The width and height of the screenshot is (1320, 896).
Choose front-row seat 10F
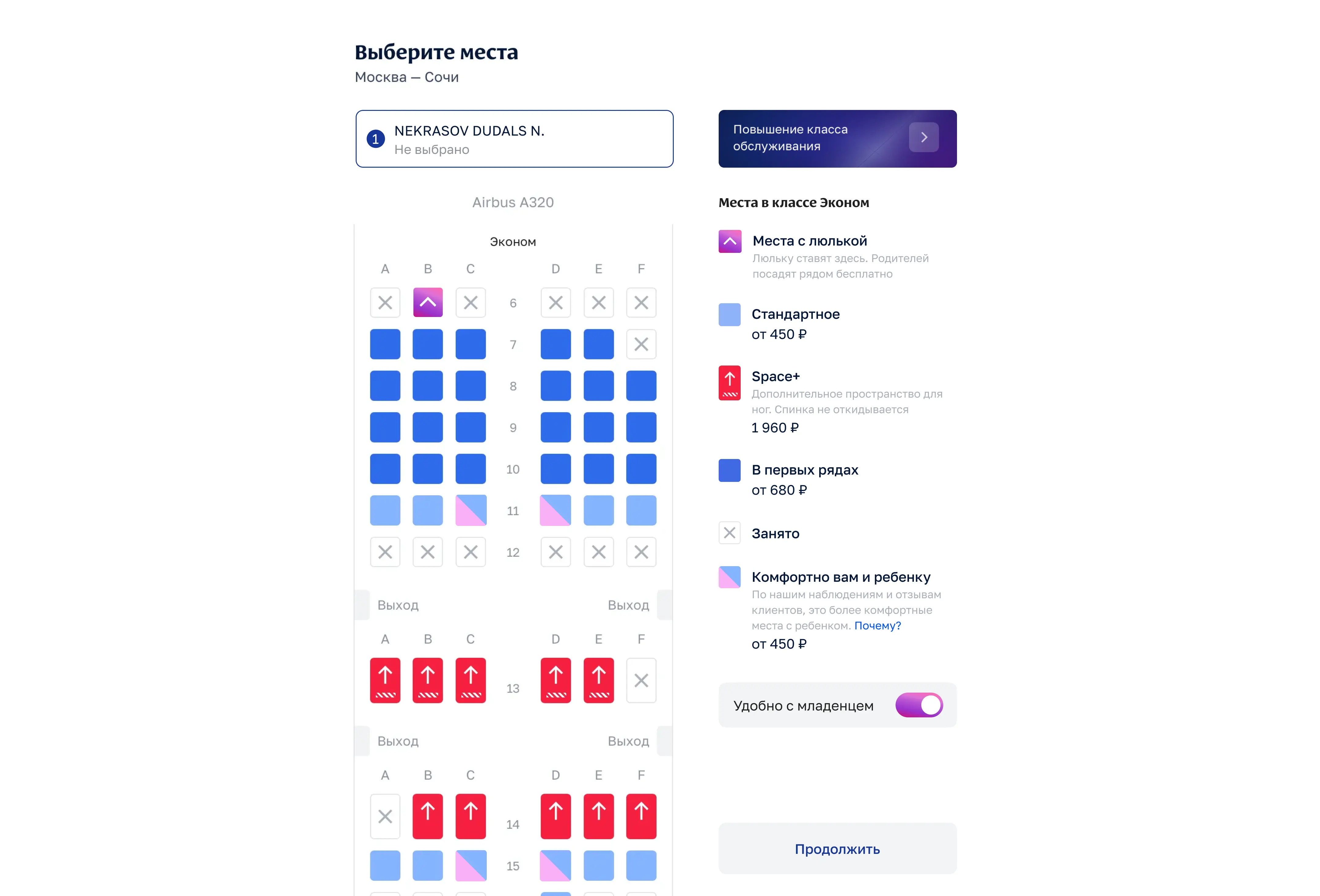point(641,468)
